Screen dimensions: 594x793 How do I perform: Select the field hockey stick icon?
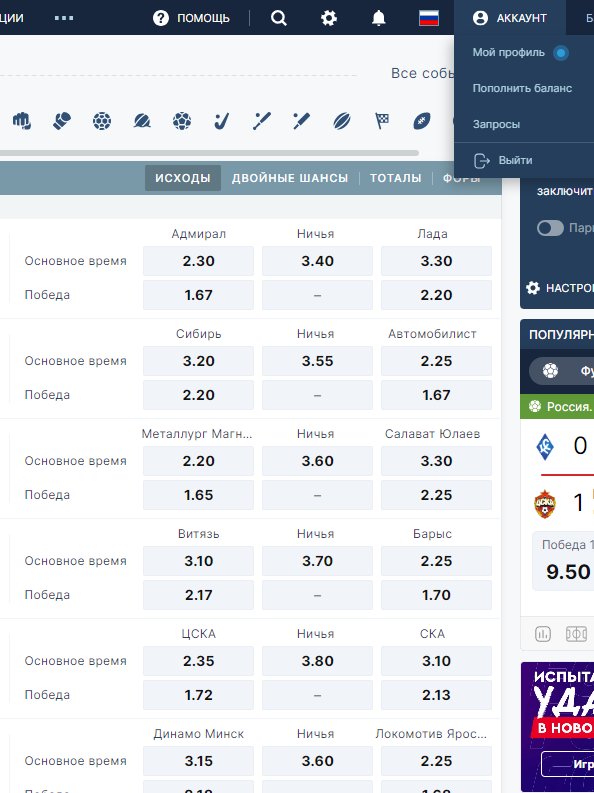coord(221,121)
